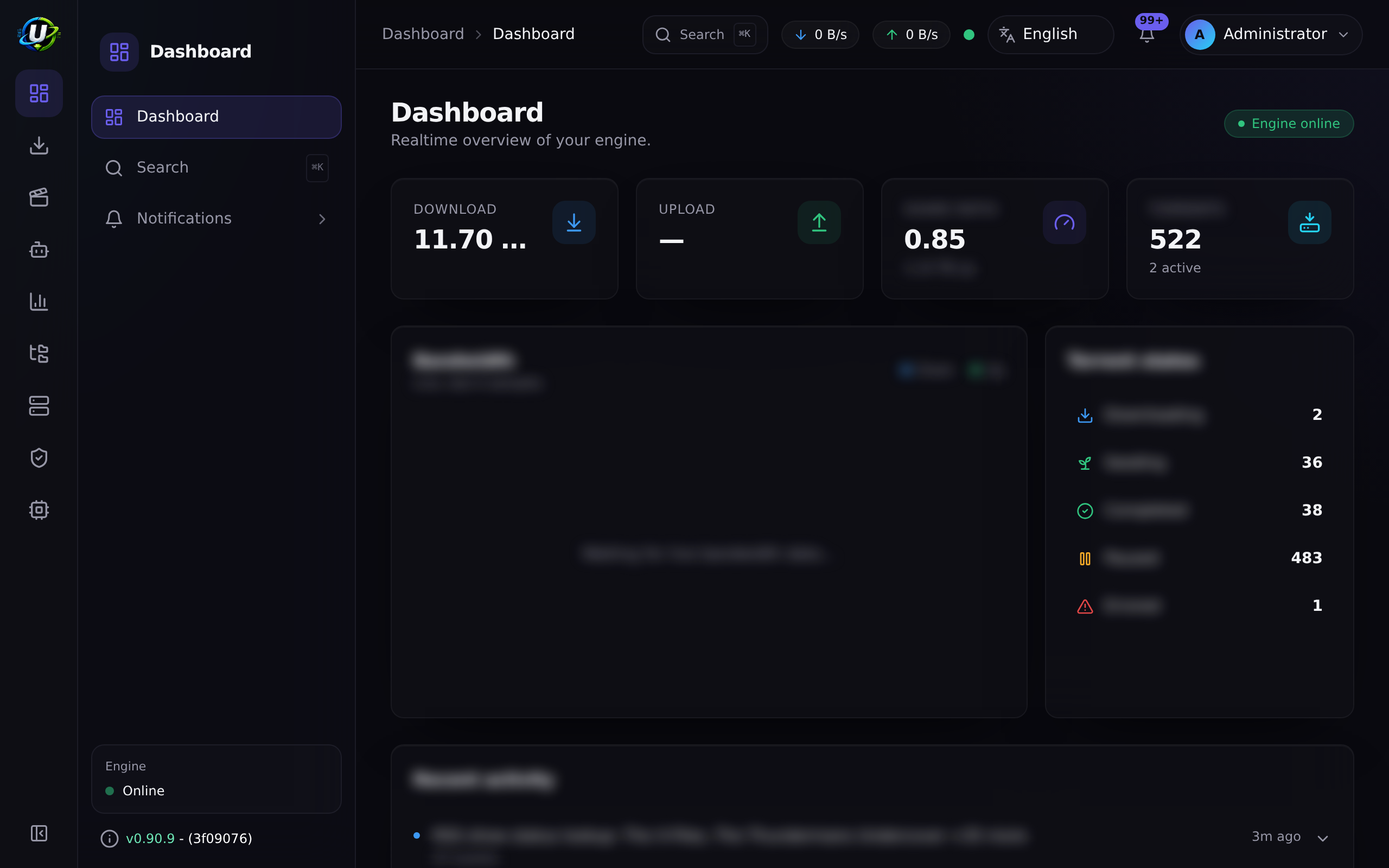Click the sidebar Dashboard header title
The image size is (1389, 868).
[x=200, y=52]
